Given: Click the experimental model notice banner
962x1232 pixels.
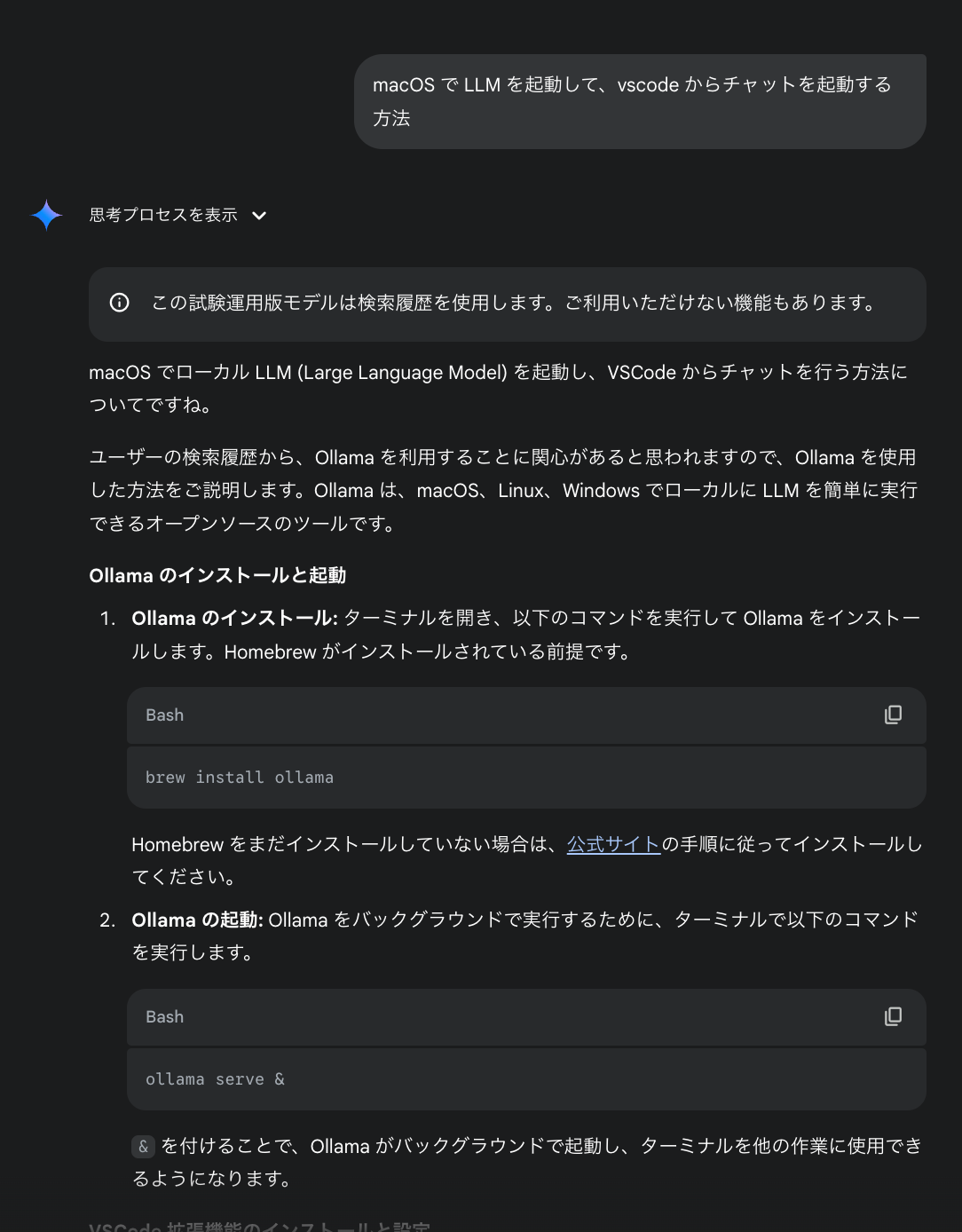Looking at the screenshot, I should (x=507, y=304).
